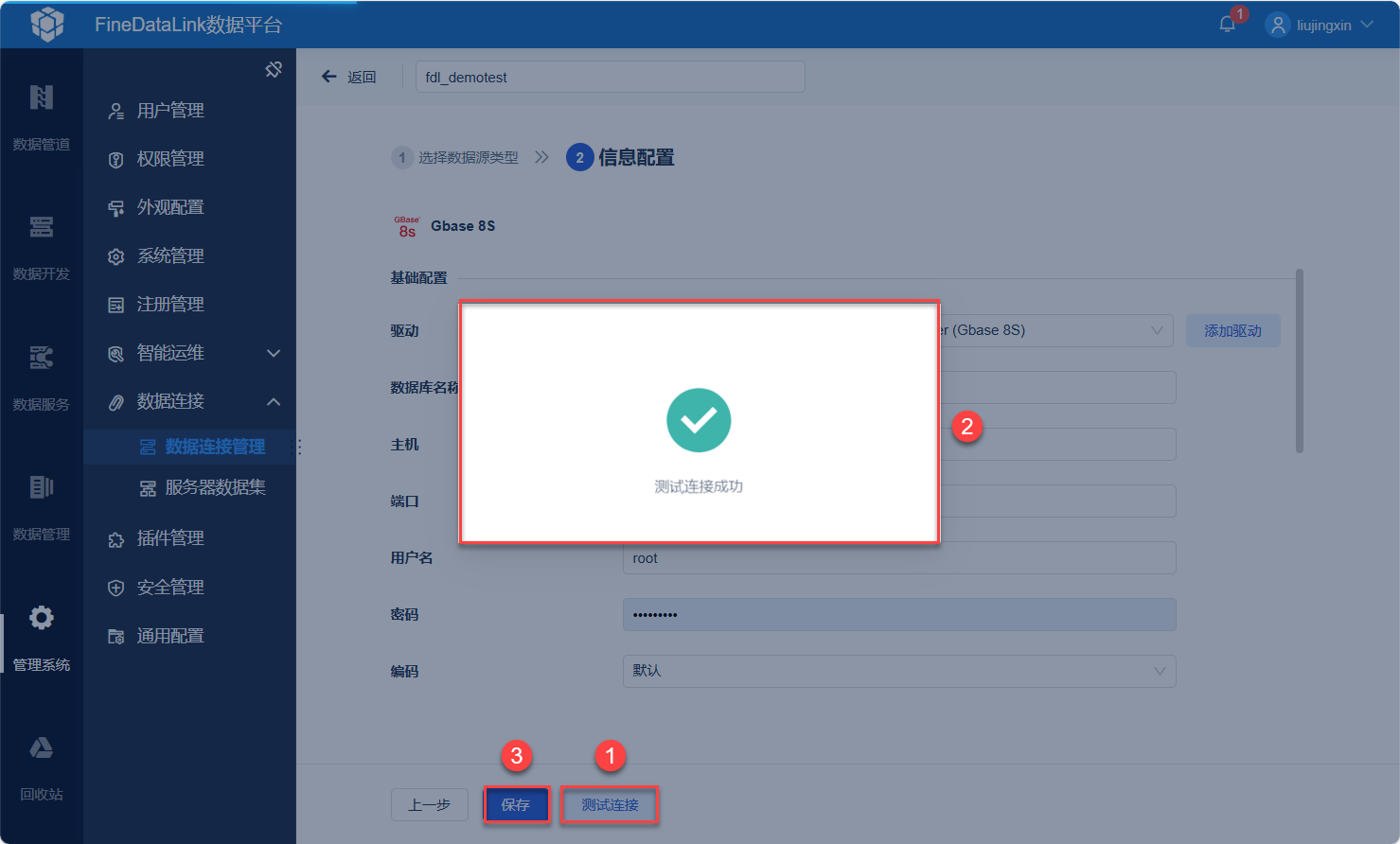
Task: Click the 返回 link
Action: click(362, 77)
